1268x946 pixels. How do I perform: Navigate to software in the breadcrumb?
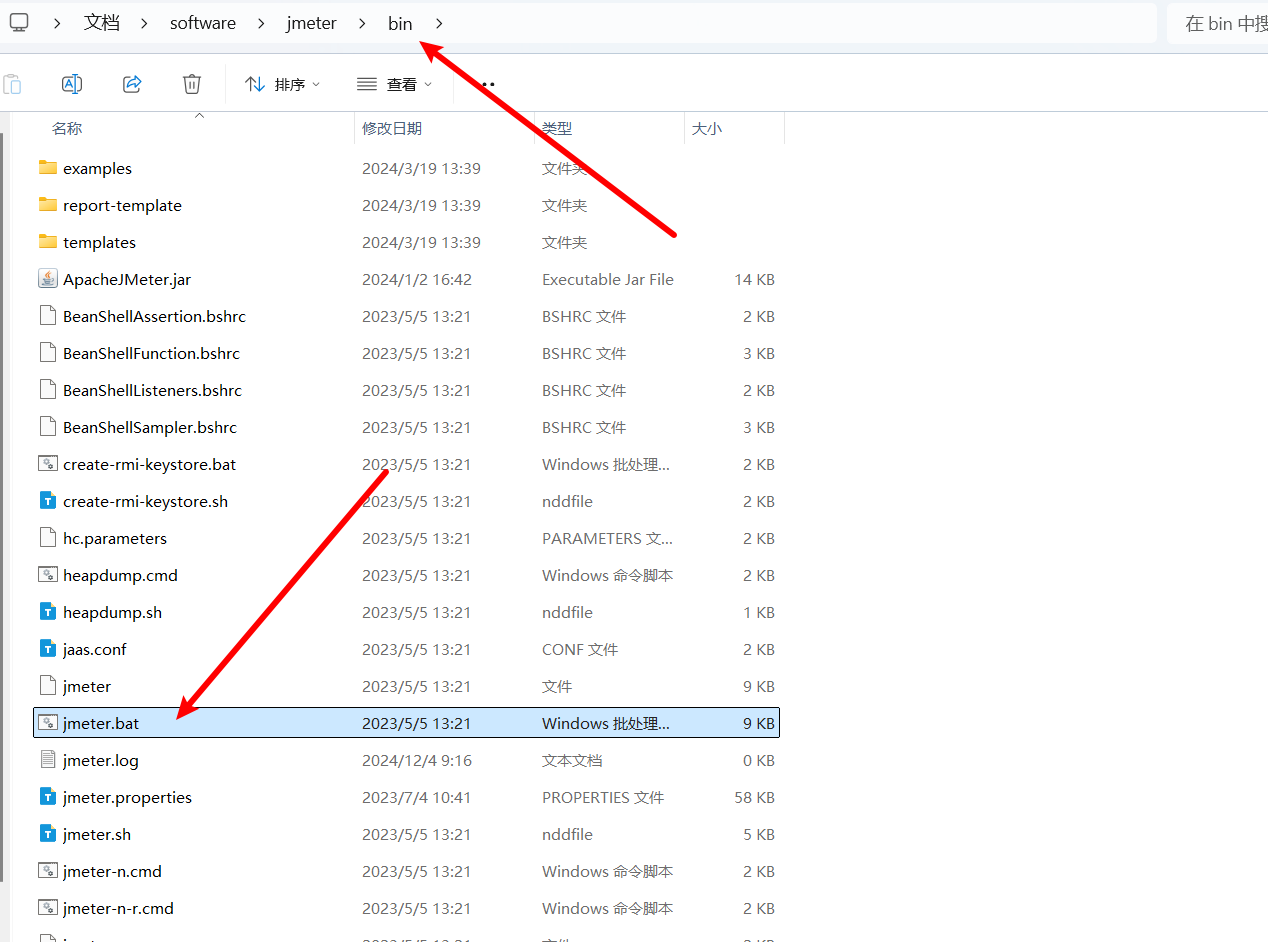(203, 23)
